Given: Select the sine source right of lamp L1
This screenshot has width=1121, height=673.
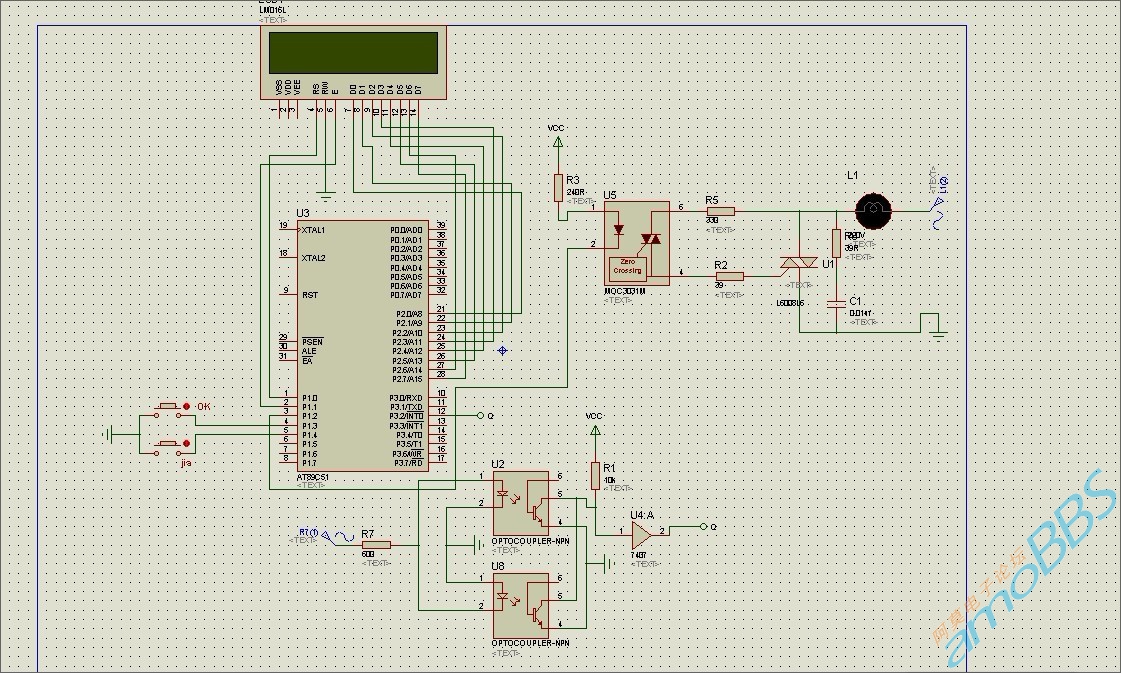Looking at the screenshot, I should [938, 212].
